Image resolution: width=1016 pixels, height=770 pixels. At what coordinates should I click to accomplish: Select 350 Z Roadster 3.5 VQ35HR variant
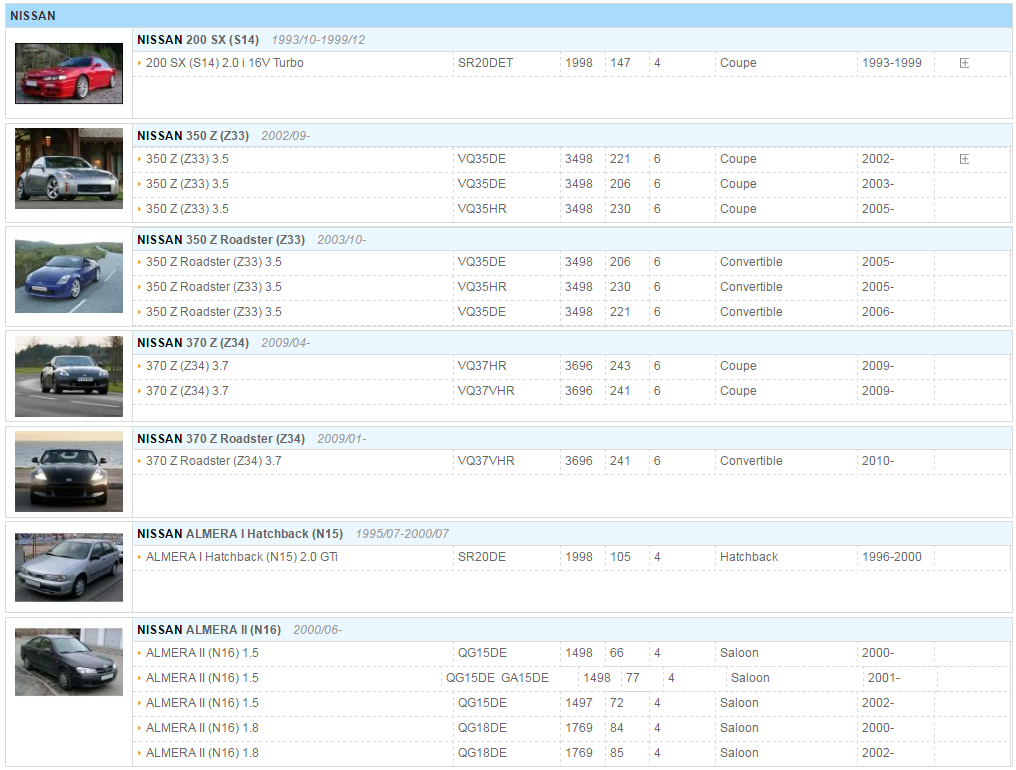click(213, 287)
